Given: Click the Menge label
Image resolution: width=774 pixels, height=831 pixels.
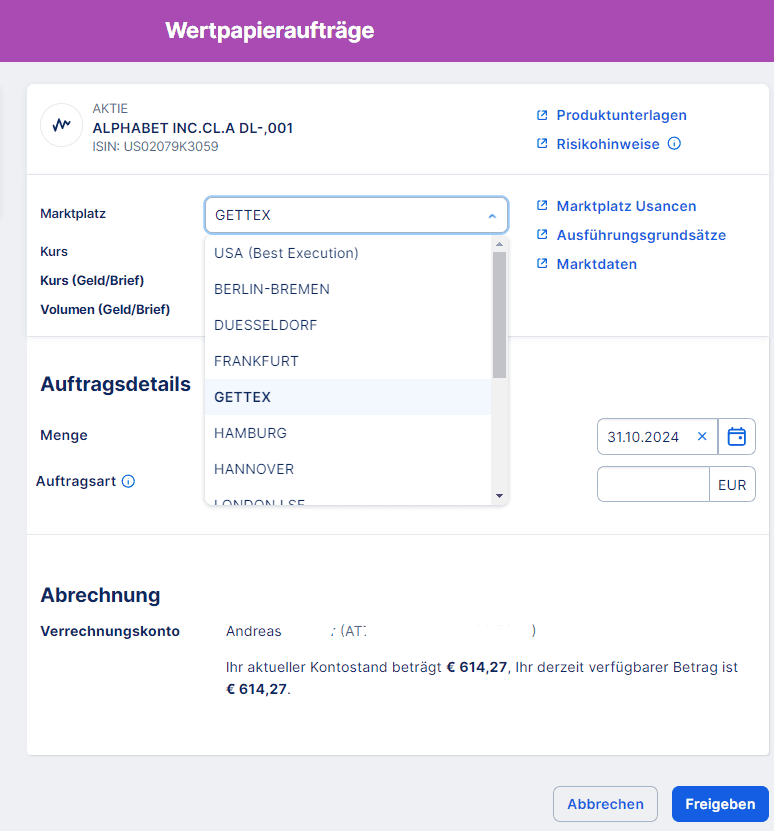Looking at the screenshot, I should [x=64, y=435].
